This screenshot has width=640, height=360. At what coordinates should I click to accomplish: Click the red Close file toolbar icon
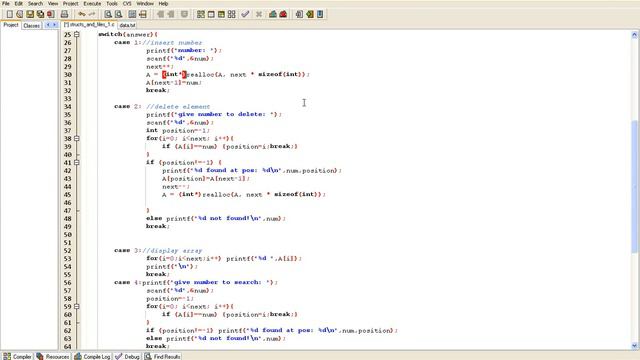click(51, 14)
